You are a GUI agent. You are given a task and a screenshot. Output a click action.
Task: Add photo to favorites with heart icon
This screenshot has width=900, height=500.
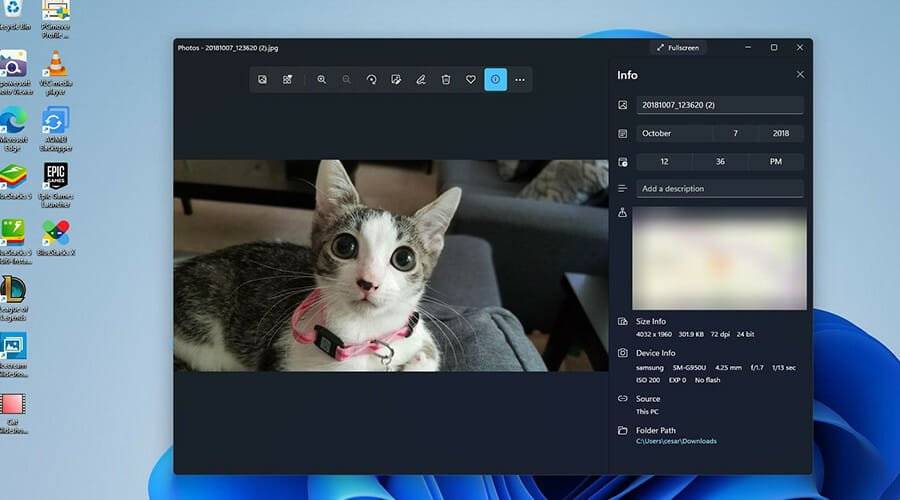click(471, 79)
